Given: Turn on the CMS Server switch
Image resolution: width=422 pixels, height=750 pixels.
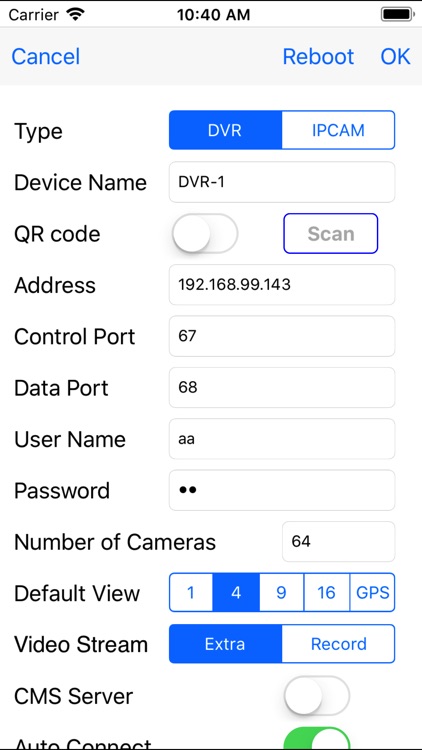Looking at the screenshot, I should point(317,695).
